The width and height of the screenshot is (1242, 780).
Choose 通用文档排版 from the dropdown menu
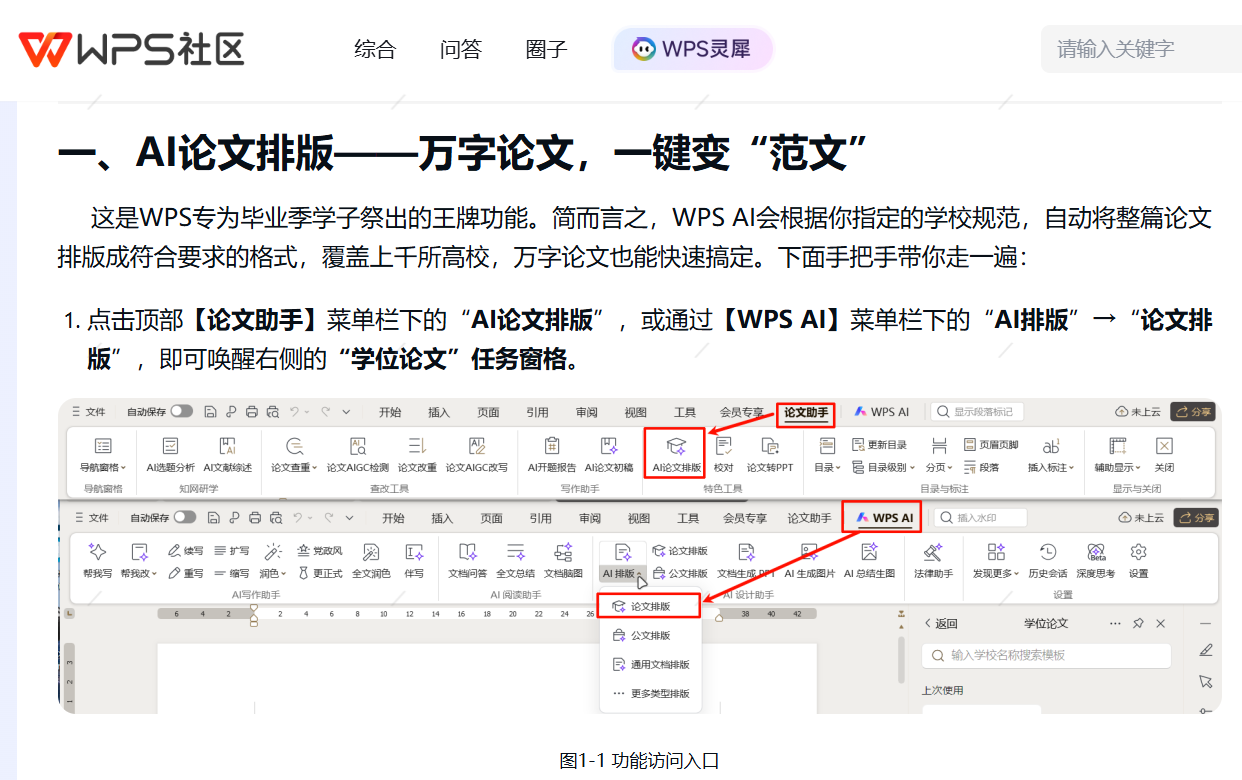pos(650,664)
